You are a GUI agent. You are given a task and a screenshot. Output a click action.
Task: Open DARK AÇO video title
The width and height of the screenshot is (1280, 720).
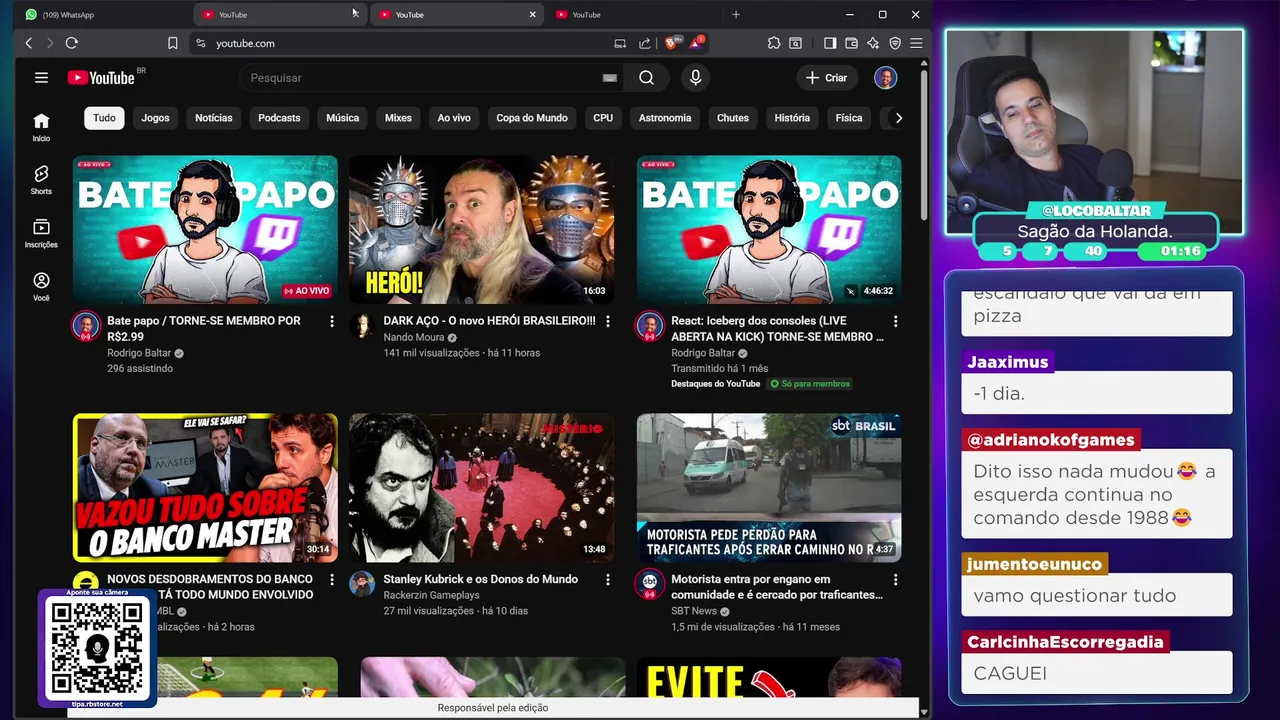pos(489,321)
